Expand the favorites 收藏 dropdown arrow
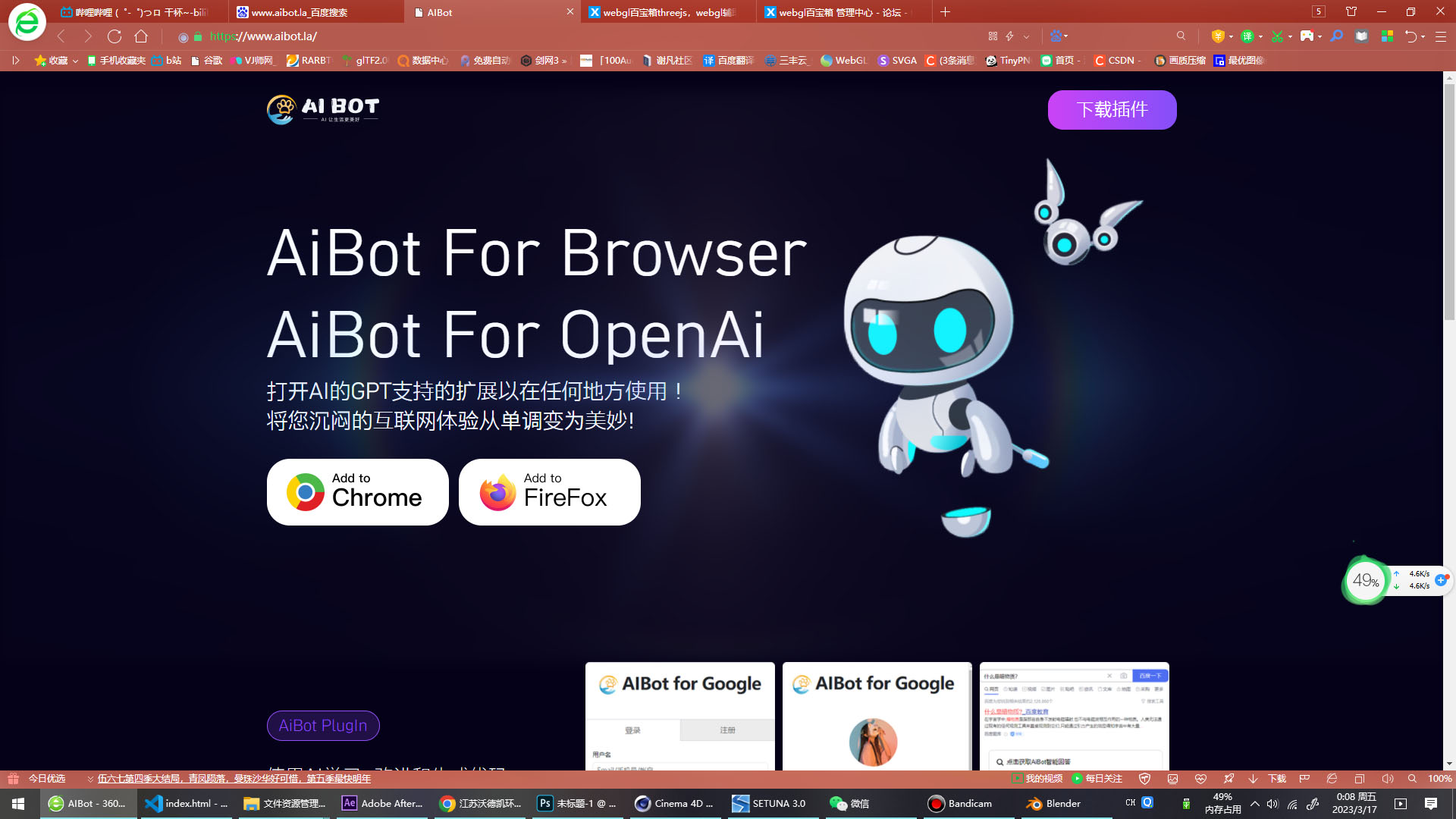The width and height of the screenshot is (1456, 819). pos(75,61)
